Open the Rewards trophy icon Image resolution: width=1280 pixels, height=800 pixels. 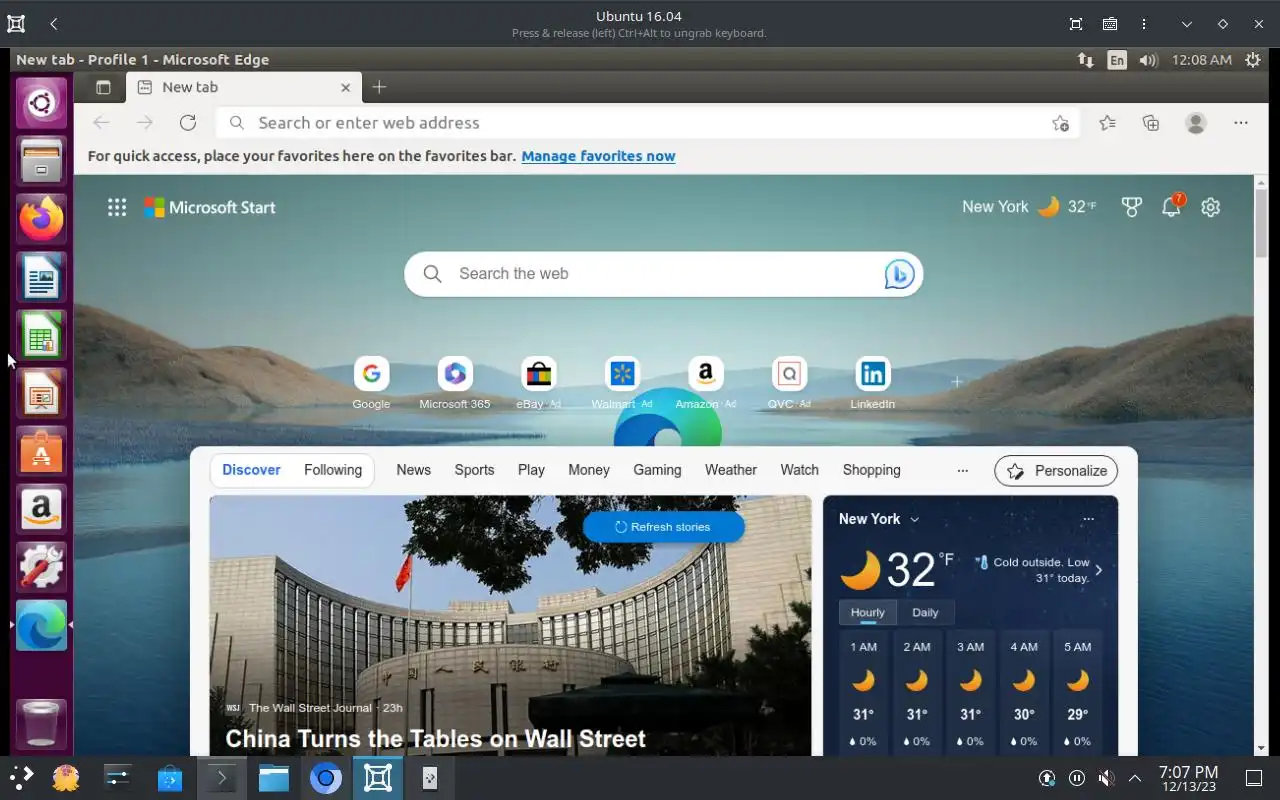[x=1131, y=207]
